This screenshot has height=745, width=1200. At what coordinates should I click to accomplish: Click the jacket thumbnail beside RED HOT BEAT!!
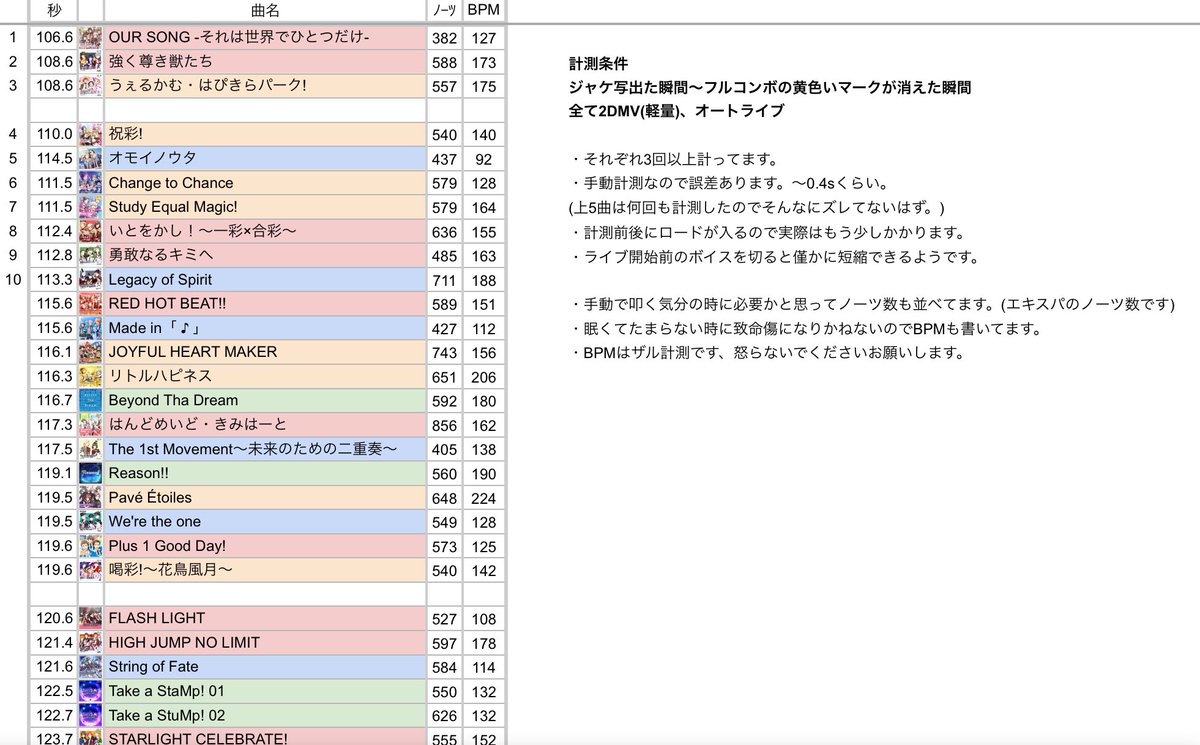point(90,303)
